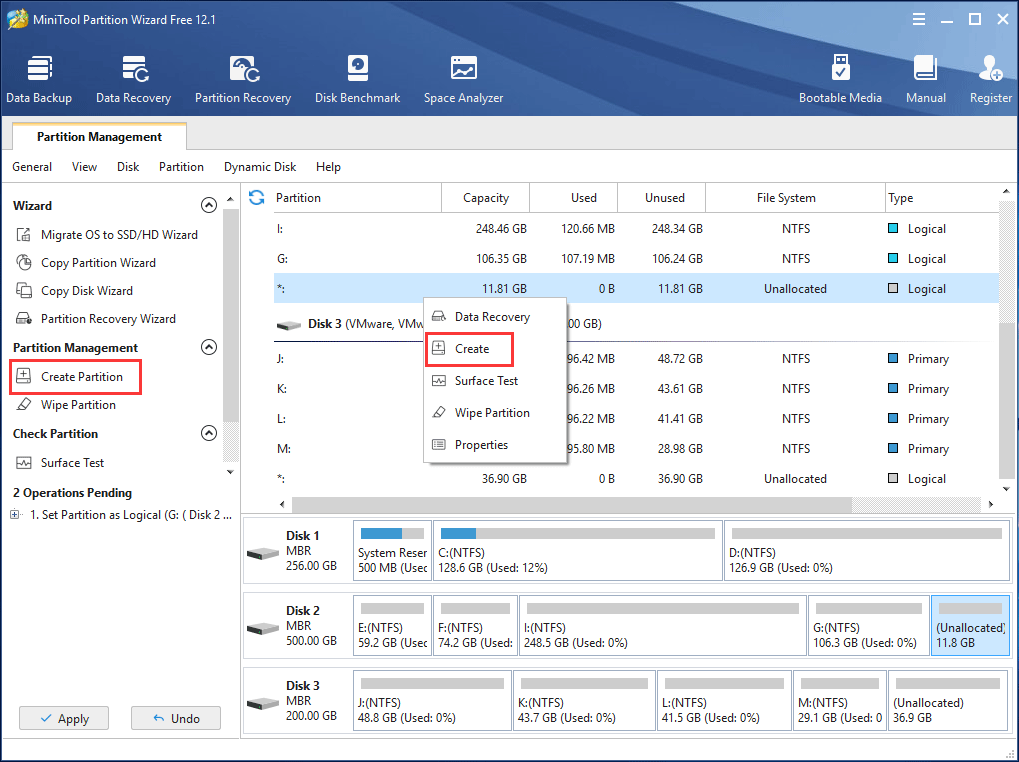Image resolution: width=1019 pixels, height=762 pixels.
Task: Open the General menu
Action: [x=32, y=167]
